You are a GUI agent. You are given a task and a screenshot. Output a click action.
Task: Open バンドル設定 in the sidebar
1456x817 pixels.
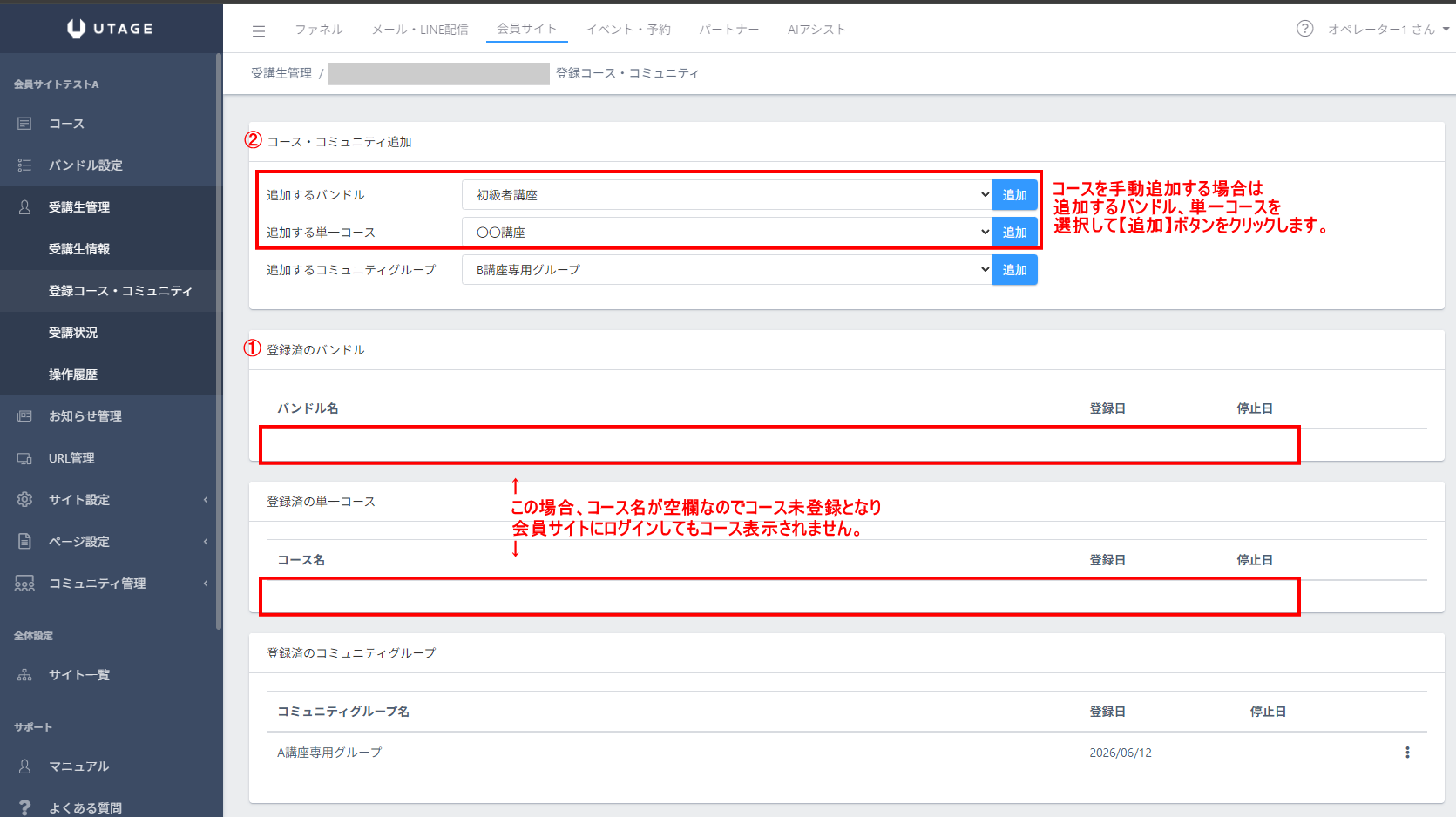[x=85, y=165]
